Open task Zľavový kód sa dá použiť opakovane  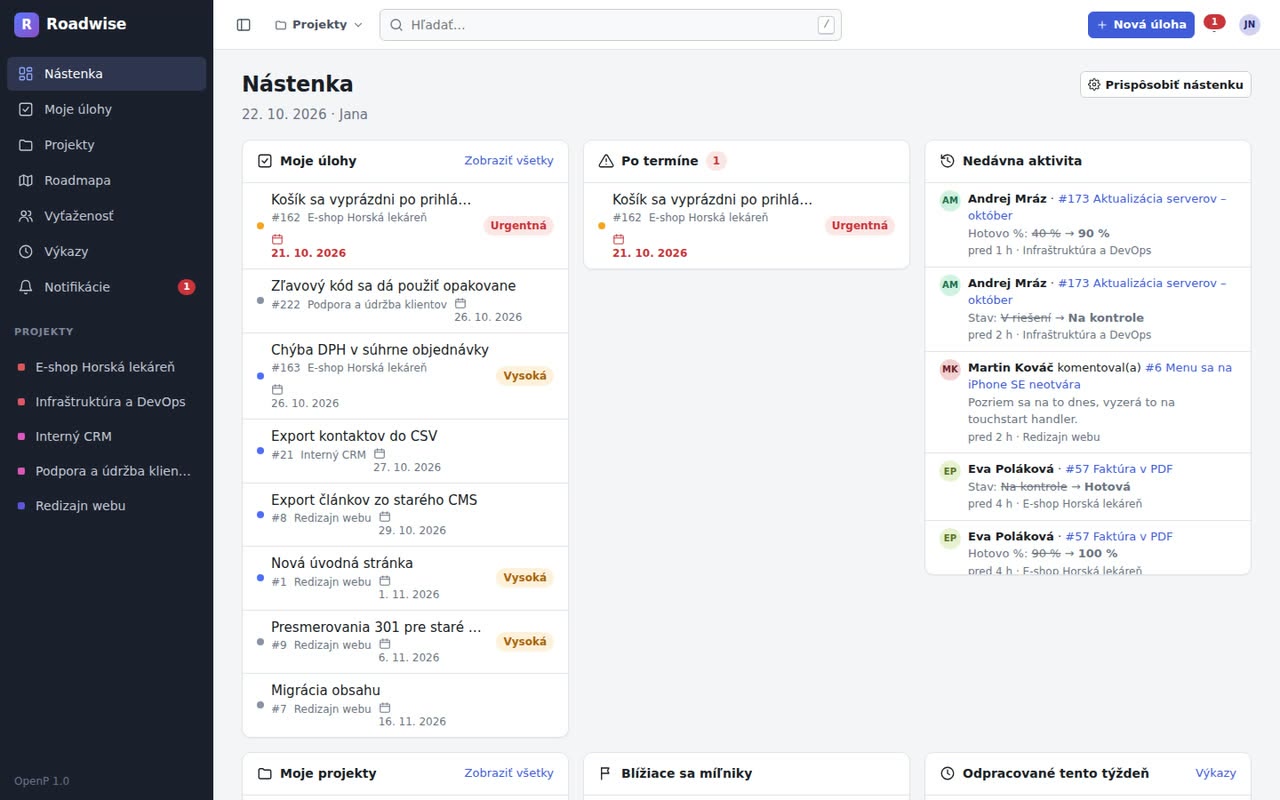(x=394, y=286)
